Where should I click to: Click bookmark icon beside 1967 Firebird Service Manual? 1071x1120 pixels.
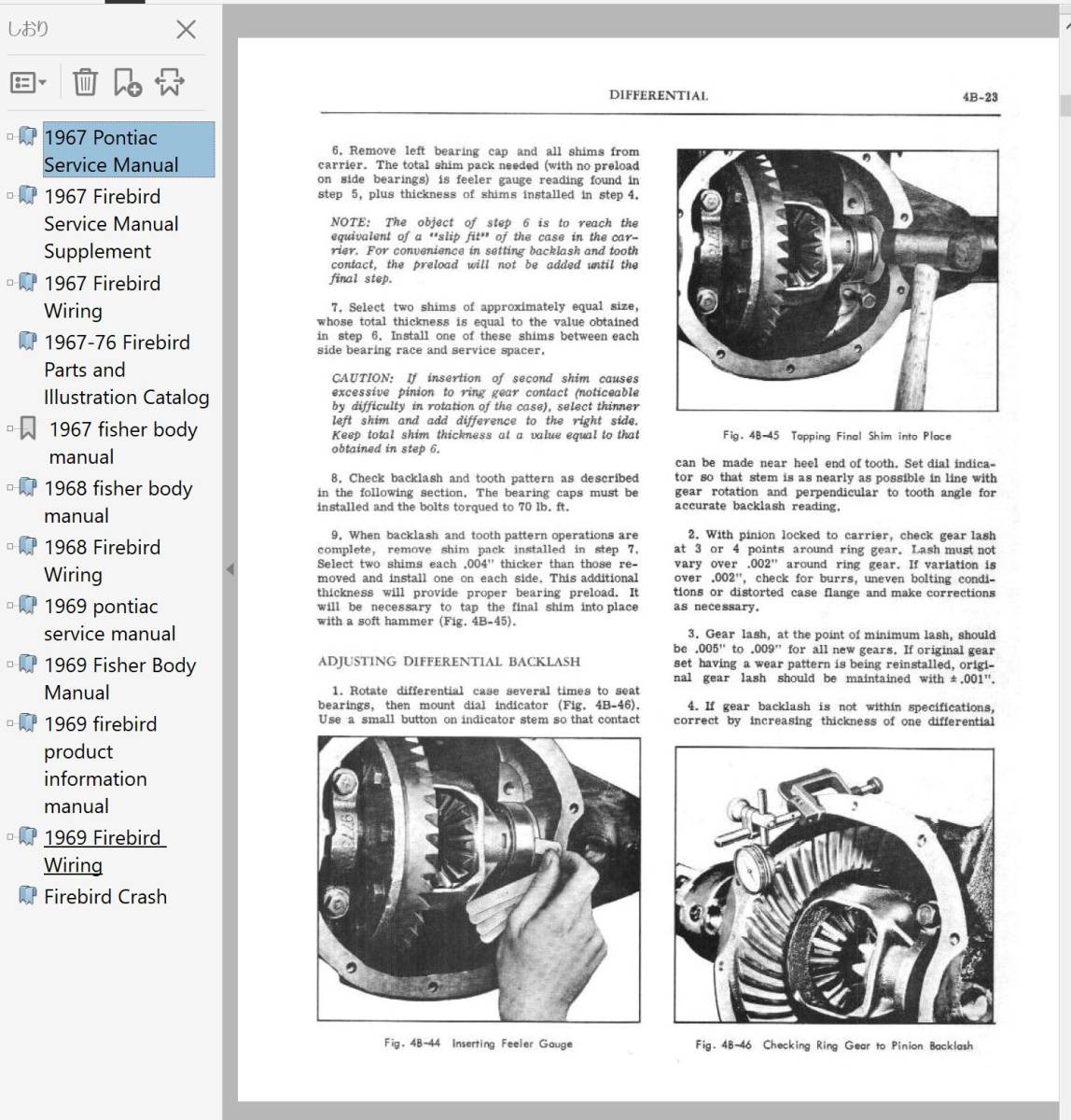tap(28, 196)
